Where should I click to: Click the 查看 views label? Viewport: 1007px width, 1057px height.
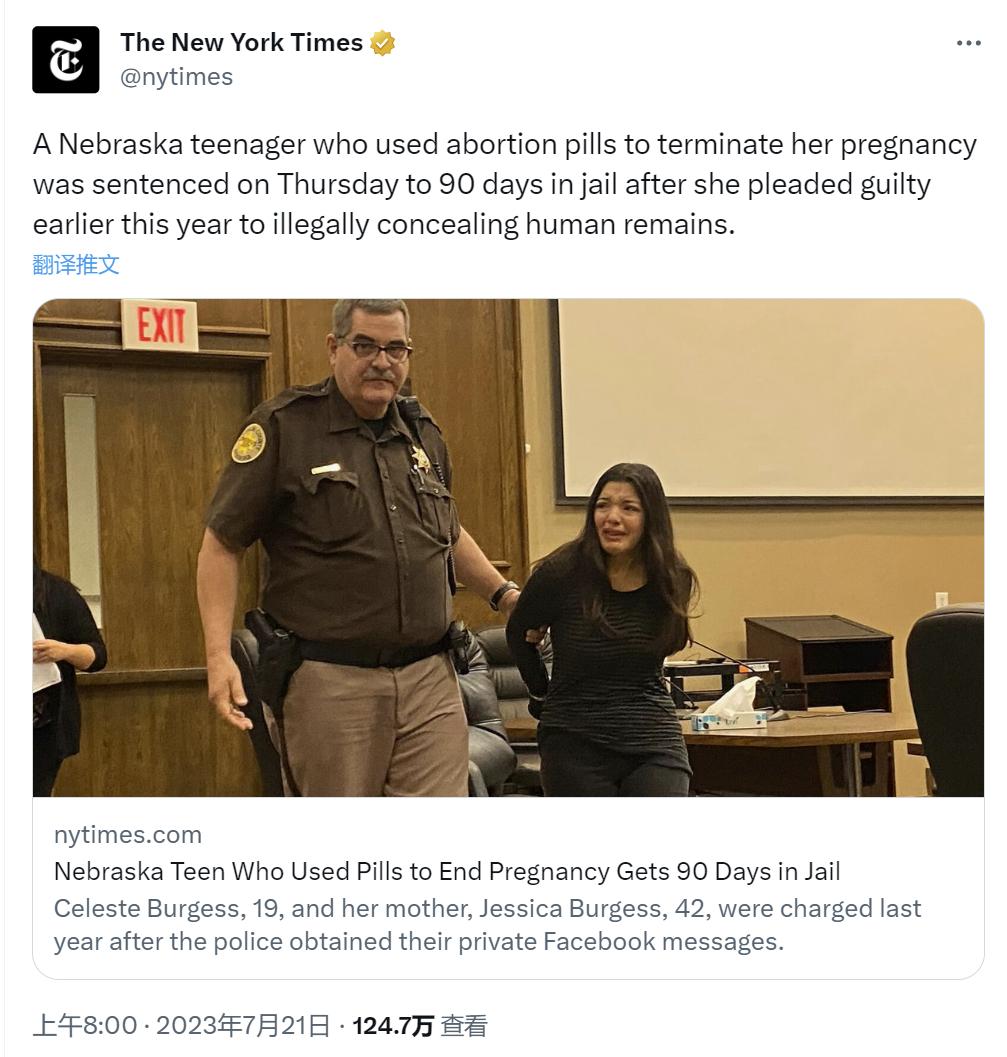[x=464, y=1026]
